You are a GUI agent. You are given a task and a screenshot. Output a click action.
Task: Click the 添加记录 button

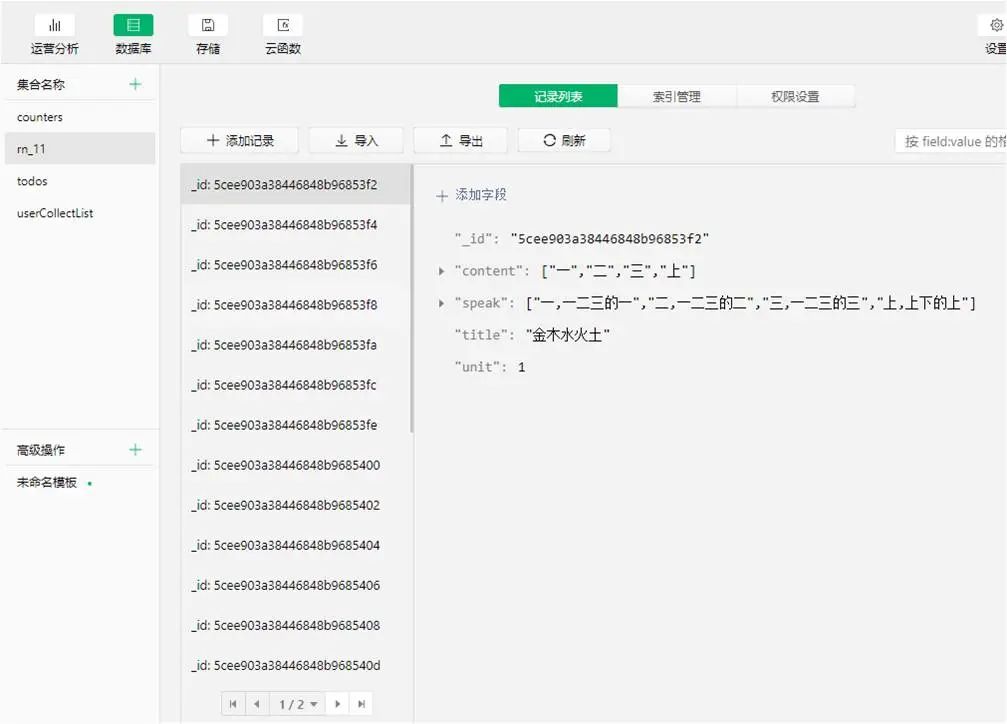[240, 141]
